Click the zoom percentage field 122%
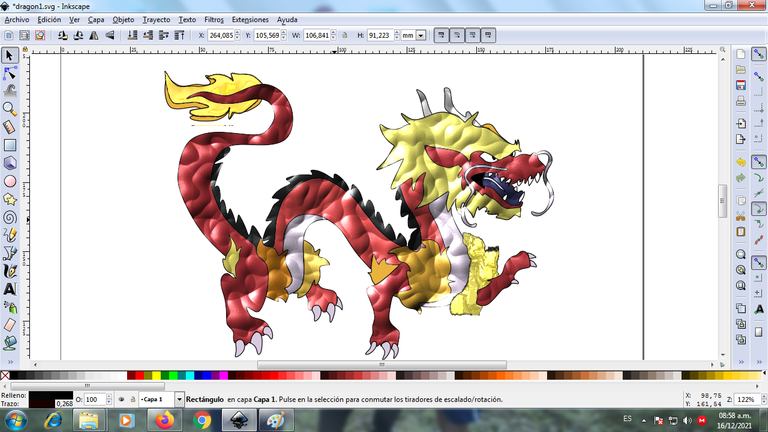 click(x=746, y=400)
